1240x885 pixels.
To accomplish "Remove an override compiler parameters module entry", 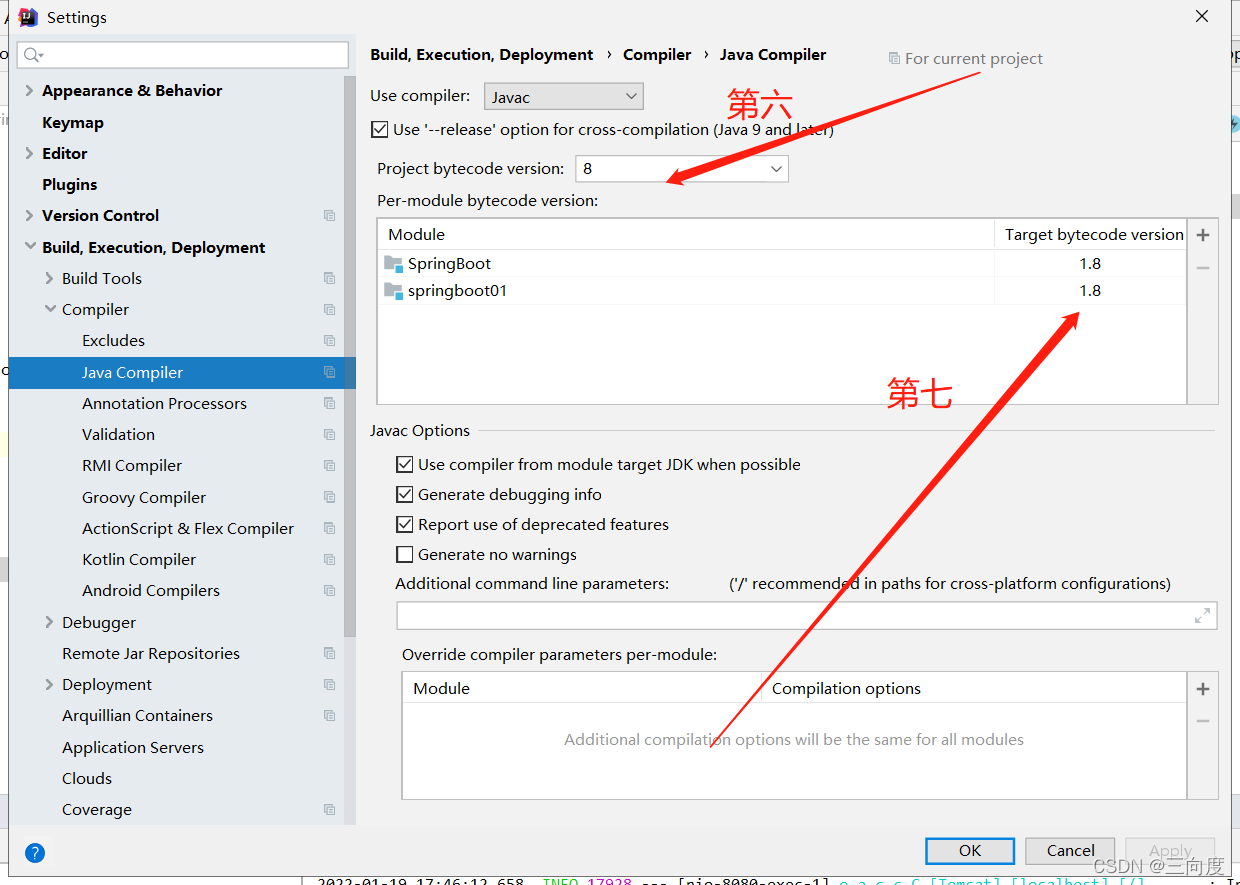I will click(x=1203, y=721).
